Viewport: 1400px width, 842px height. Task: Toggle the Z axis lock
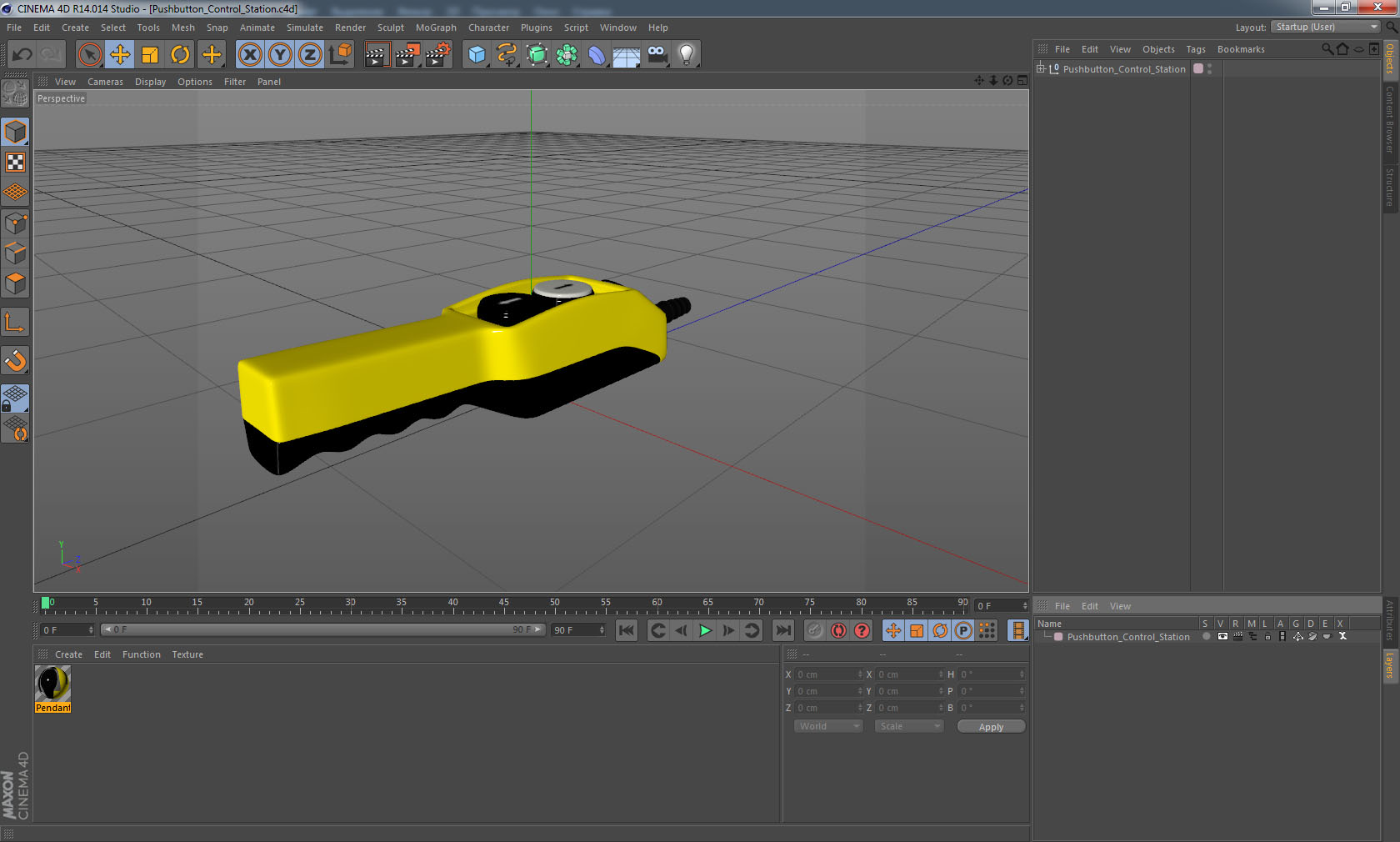[310, 55]
